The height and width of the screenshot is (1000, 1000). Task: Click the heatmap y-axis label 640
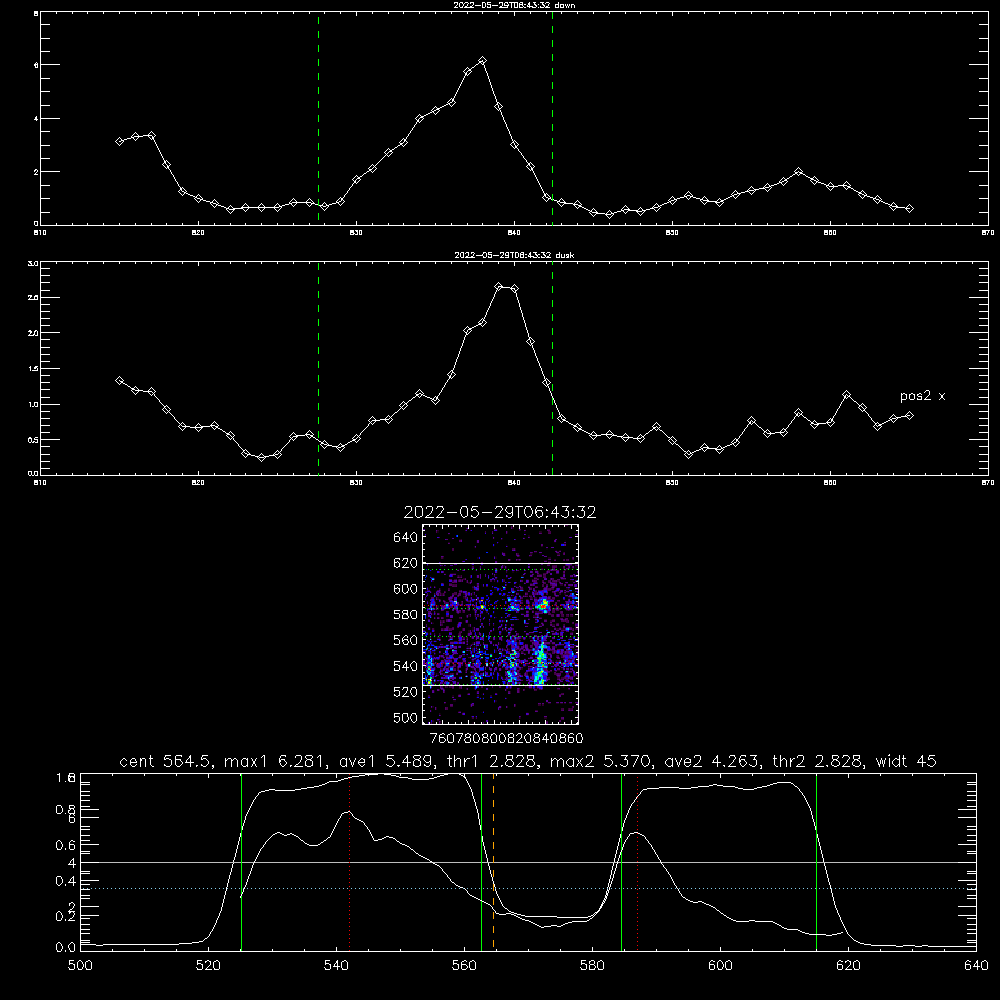tap(406, 538)
